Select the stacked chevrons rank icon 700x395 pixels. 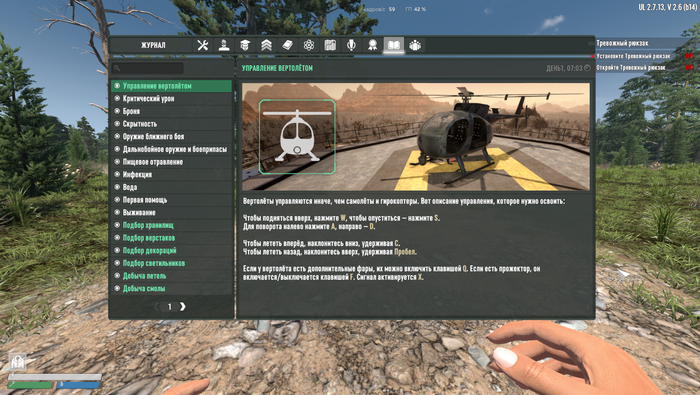[x=267, y=45]
